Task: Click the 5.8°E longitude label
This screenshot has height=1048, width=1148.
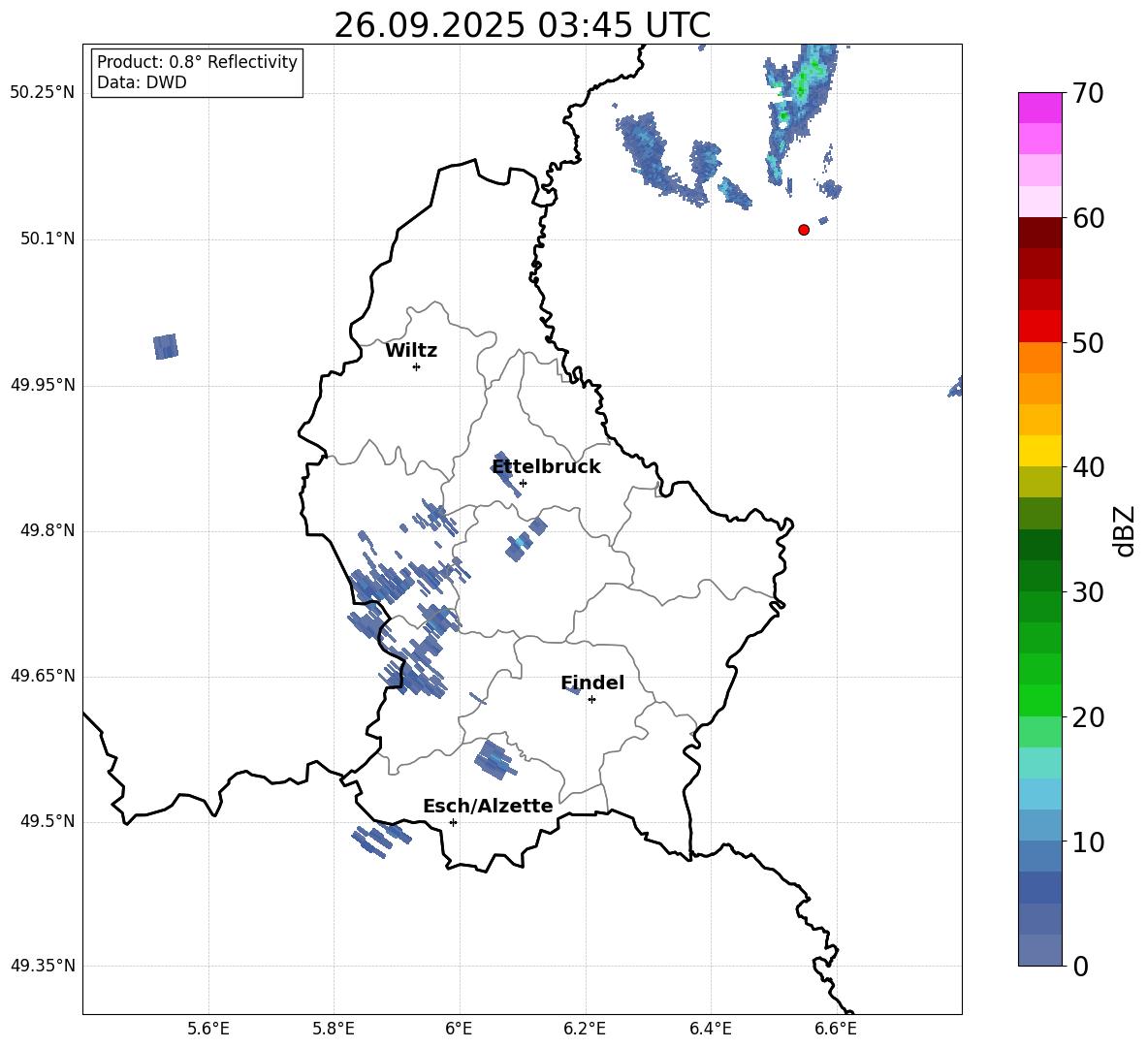Action: pos(334,1029)
